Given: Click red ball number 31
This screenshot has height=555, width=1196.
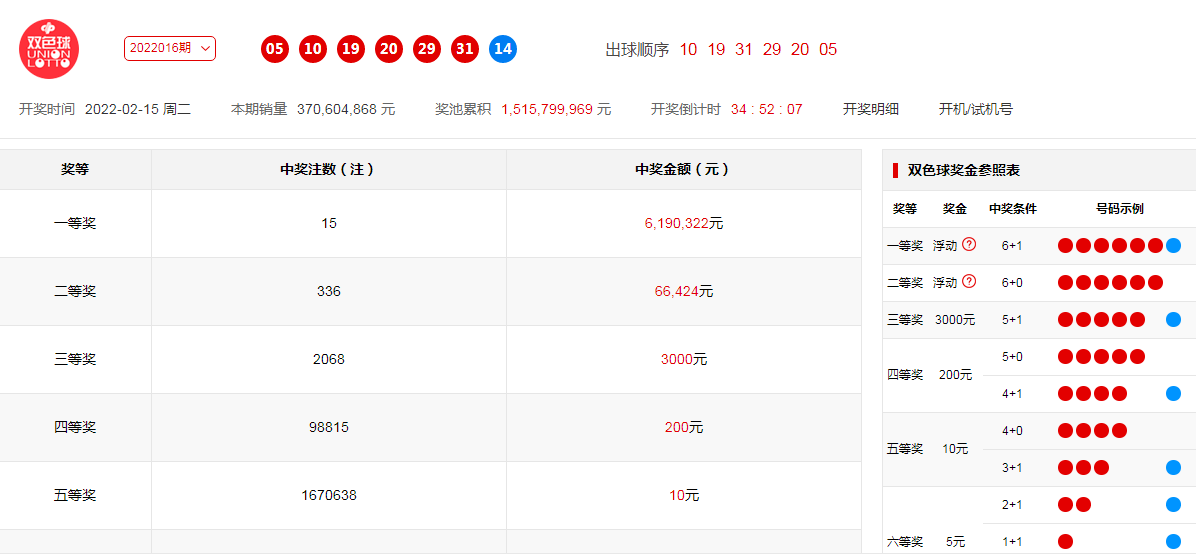Looking at the screenshot, I should (x=465, y=49).
